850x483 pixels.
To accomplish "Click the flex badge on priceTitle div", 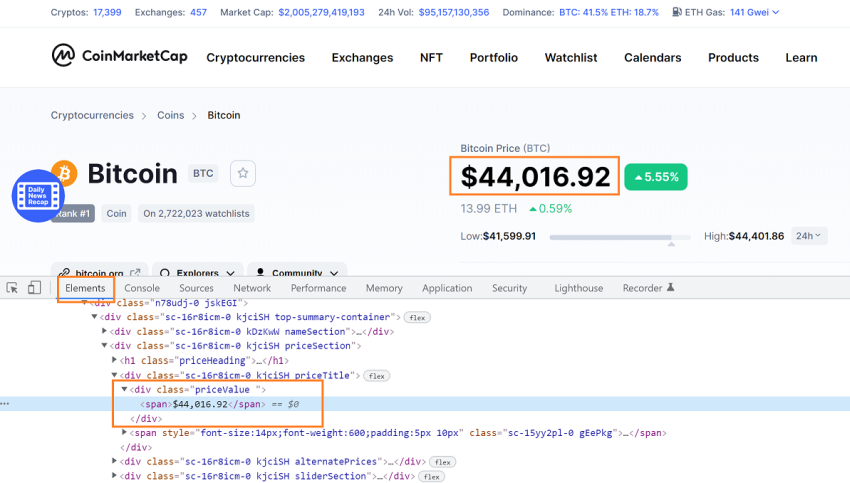I will click(x=377, y=376).
